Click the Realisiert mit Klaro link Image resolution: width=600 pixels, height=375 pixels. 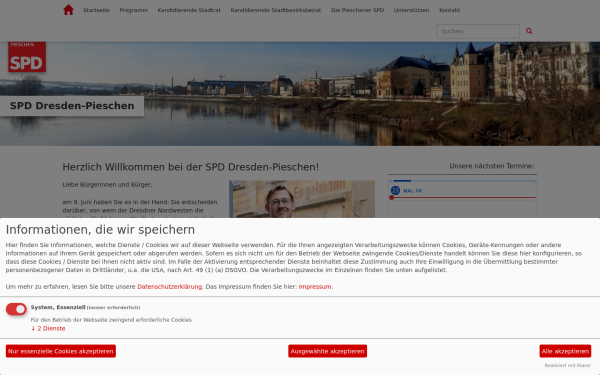pos(567,365)
